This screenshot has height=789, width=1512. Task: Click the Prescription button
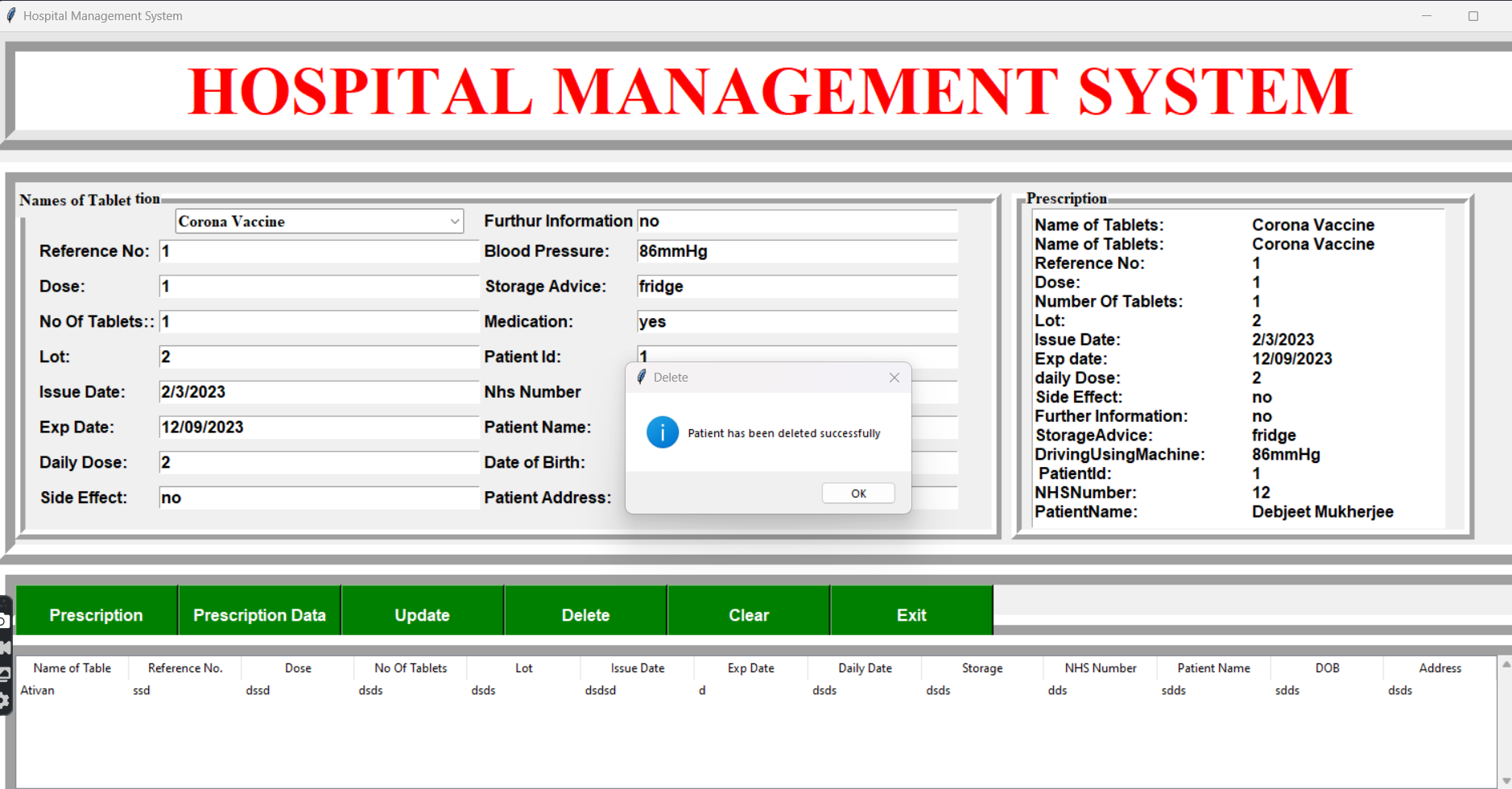[x=96, y=613]
